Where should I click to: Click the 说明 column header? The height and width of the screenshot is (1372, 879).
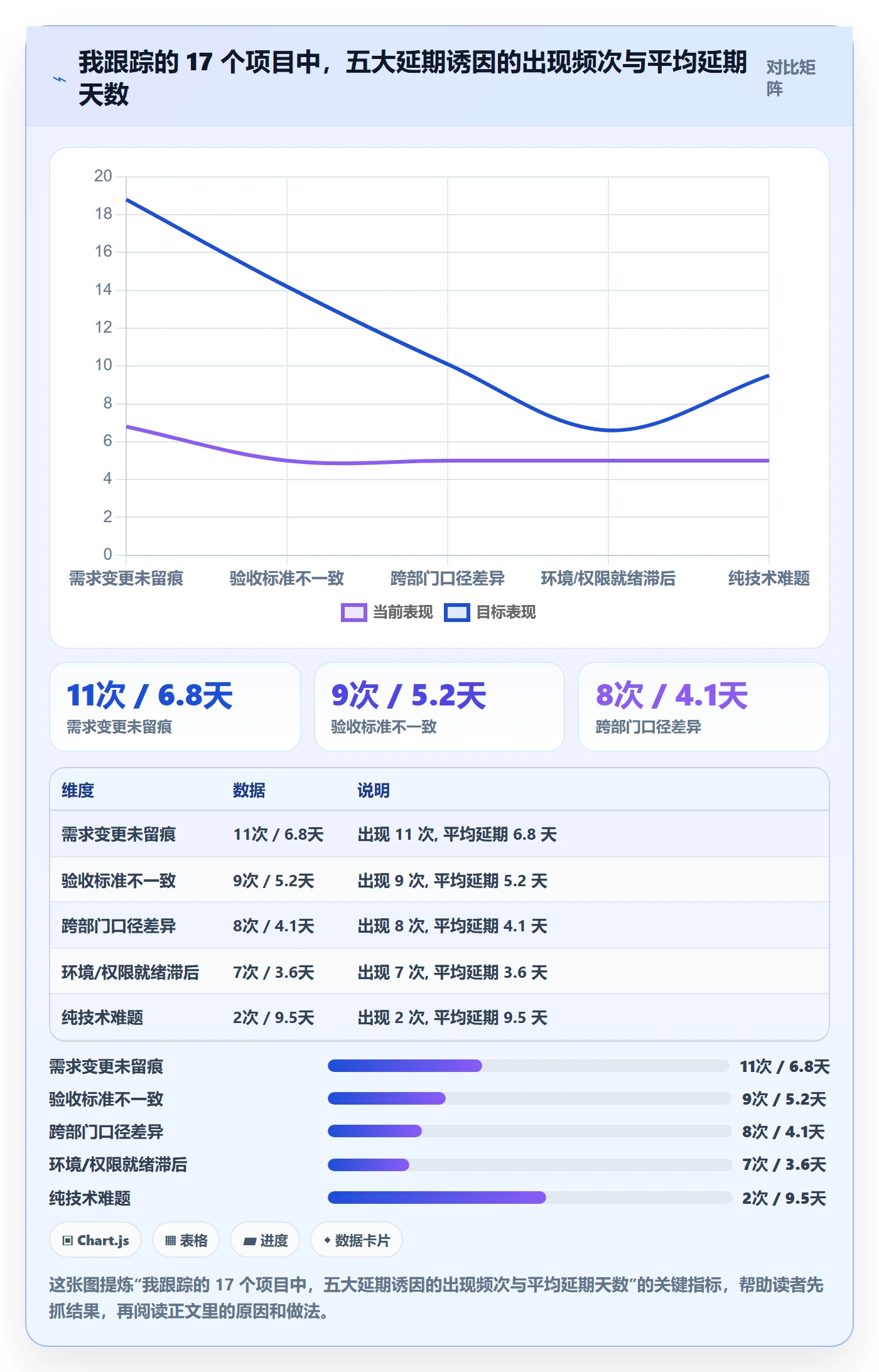(x=374, y=791)
